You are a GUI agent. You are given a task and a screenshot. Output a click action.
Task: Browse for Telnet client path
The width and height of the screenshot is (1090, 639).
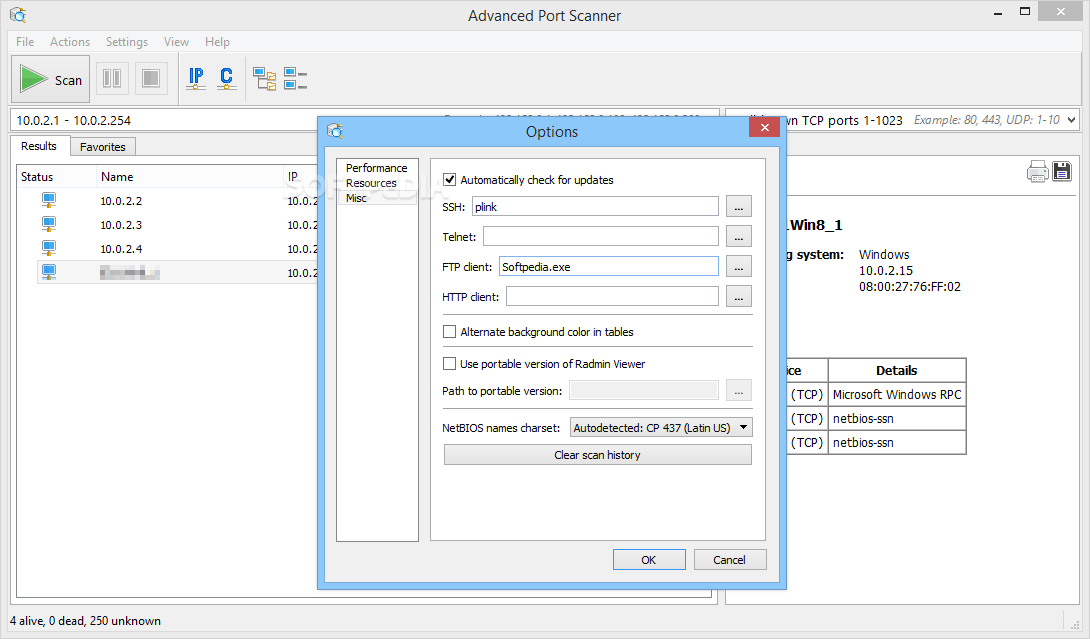point(738,236)
